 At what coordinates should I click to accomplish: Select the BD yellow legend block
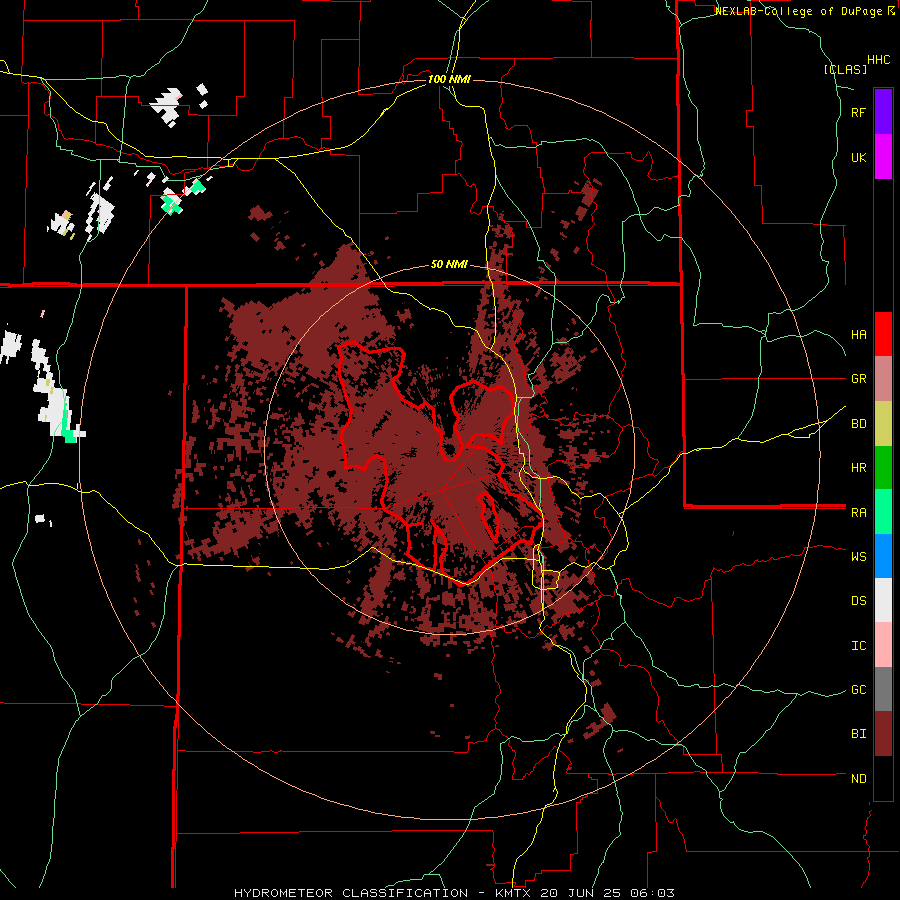coord(883,424)
